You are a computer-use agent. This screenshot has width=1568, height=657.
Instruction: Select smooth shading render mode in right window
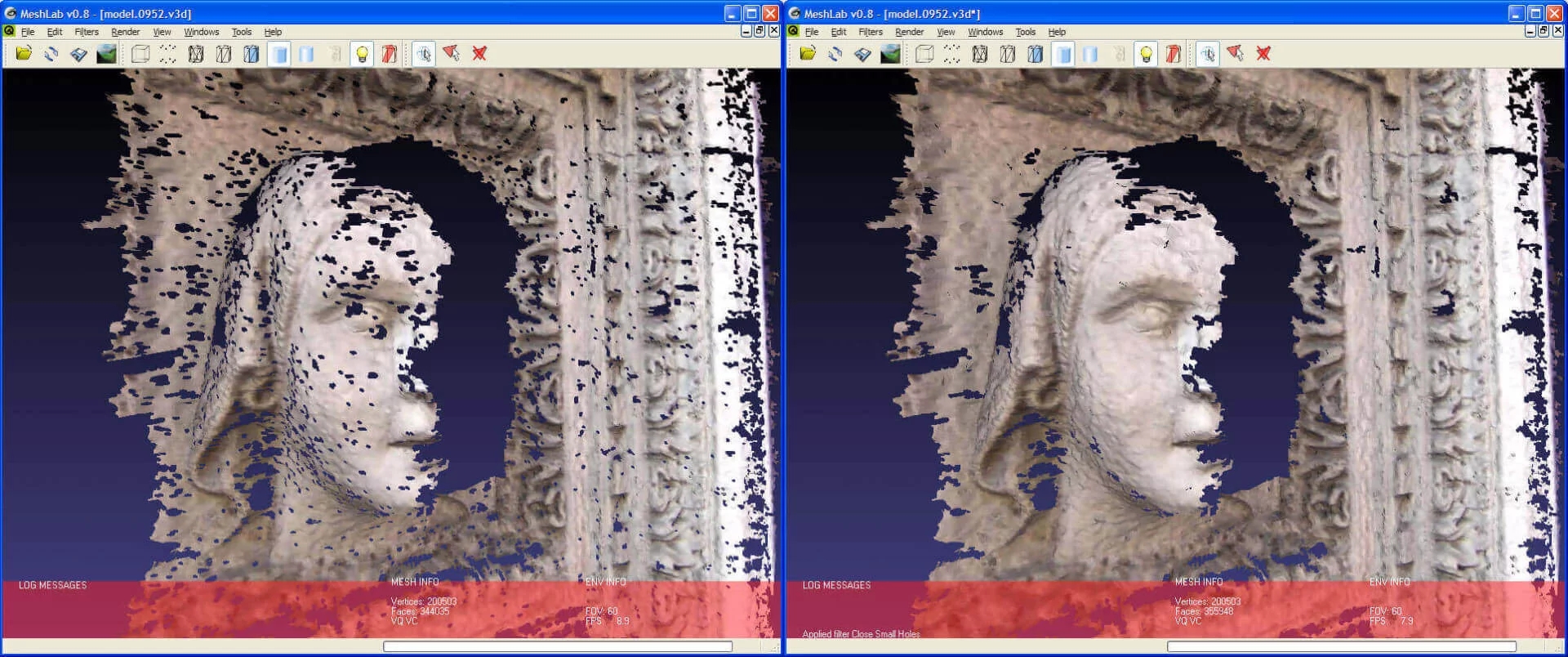tap(1090, 54)
